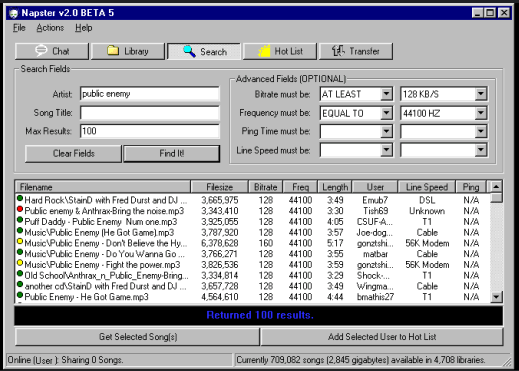Image resolution: width=519 pixels, height=371 pixels.
Task: Click the Clear Fields button
Action: (73, 154)
